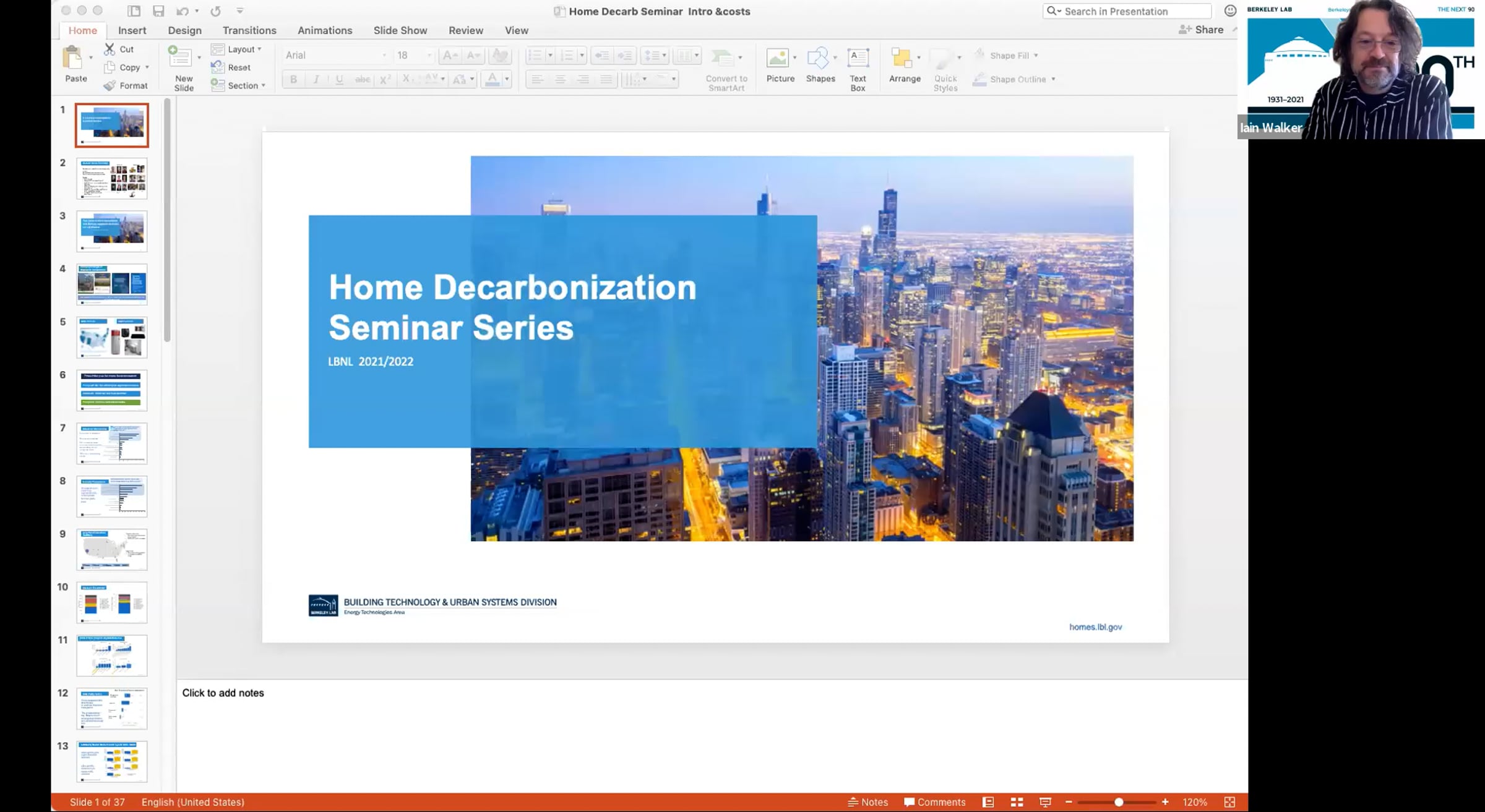Switch to the Insert tab
This screenshot has height=812, width=1485.
pos(132,30)
